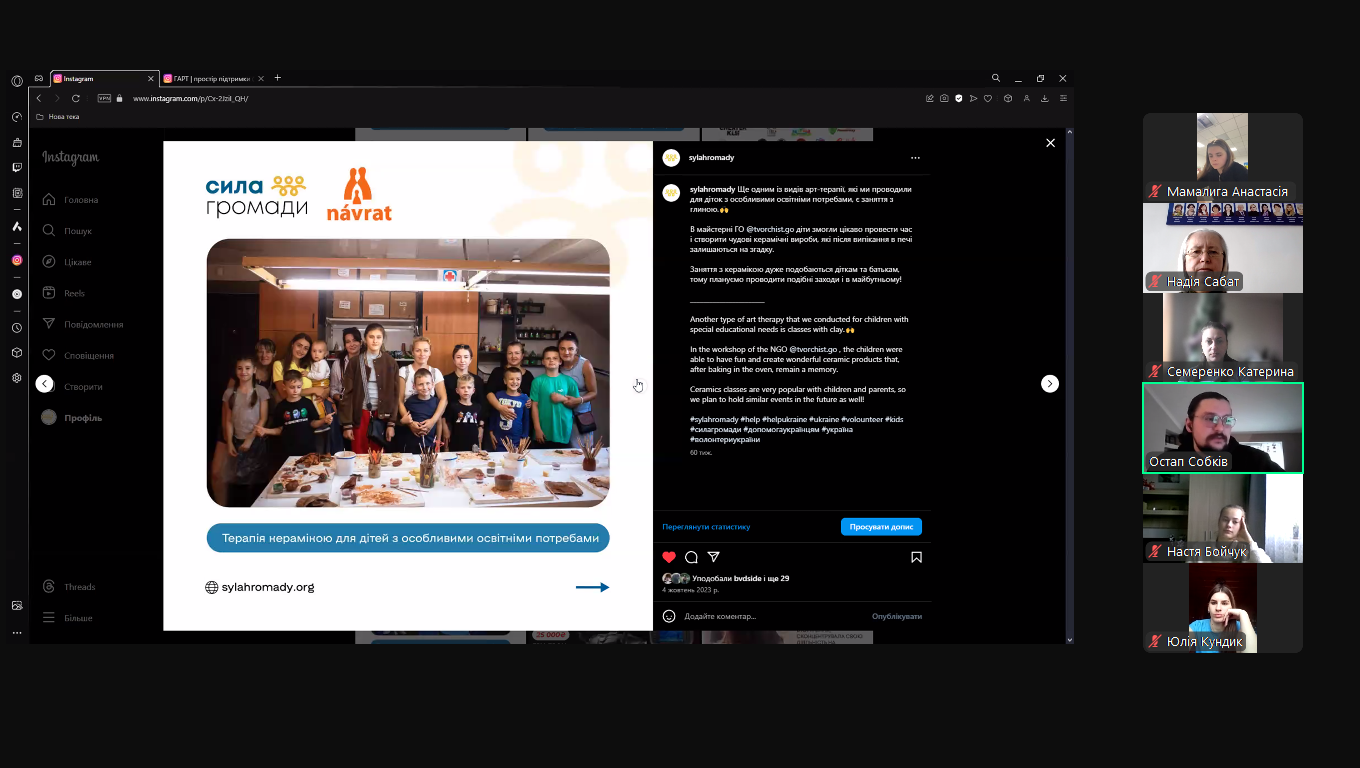This screenshot has height=768, width=1360.
Task: Open the 'Переглянути статистику' link
Action: pos(706,527)
